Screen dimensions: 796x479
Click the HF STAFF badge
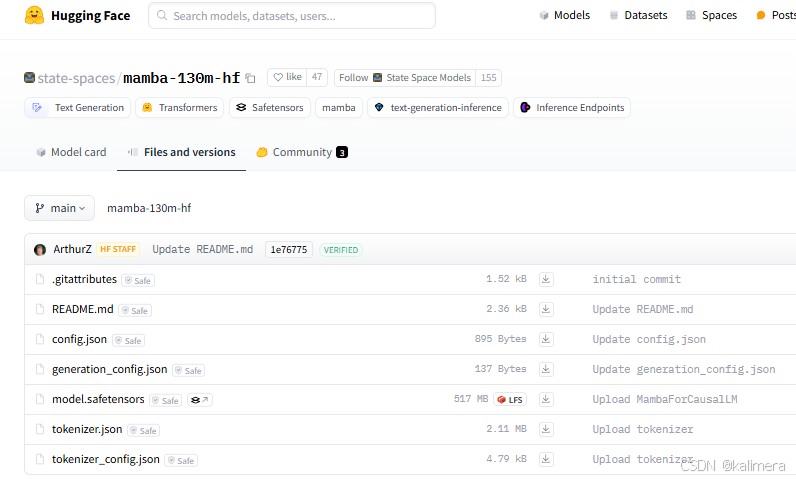coord(118,249)
